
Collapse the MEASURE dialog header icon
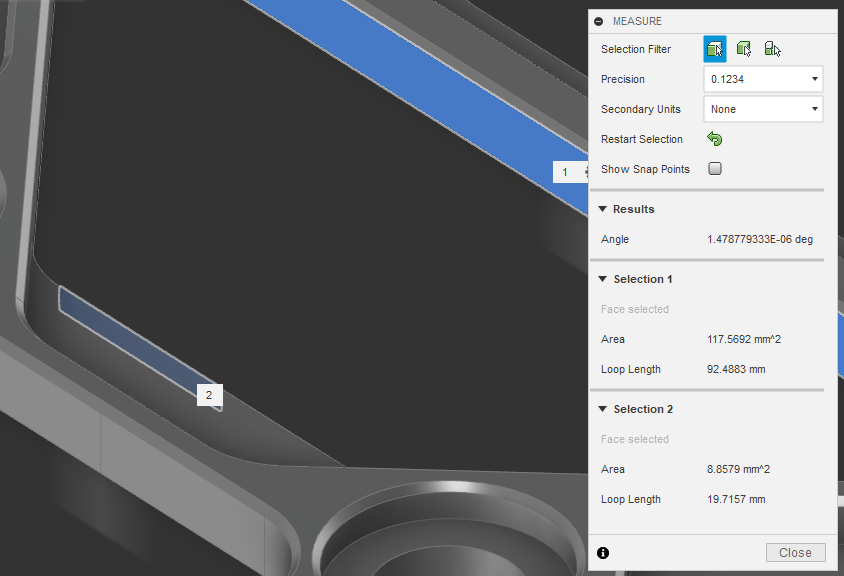point(597,21)
